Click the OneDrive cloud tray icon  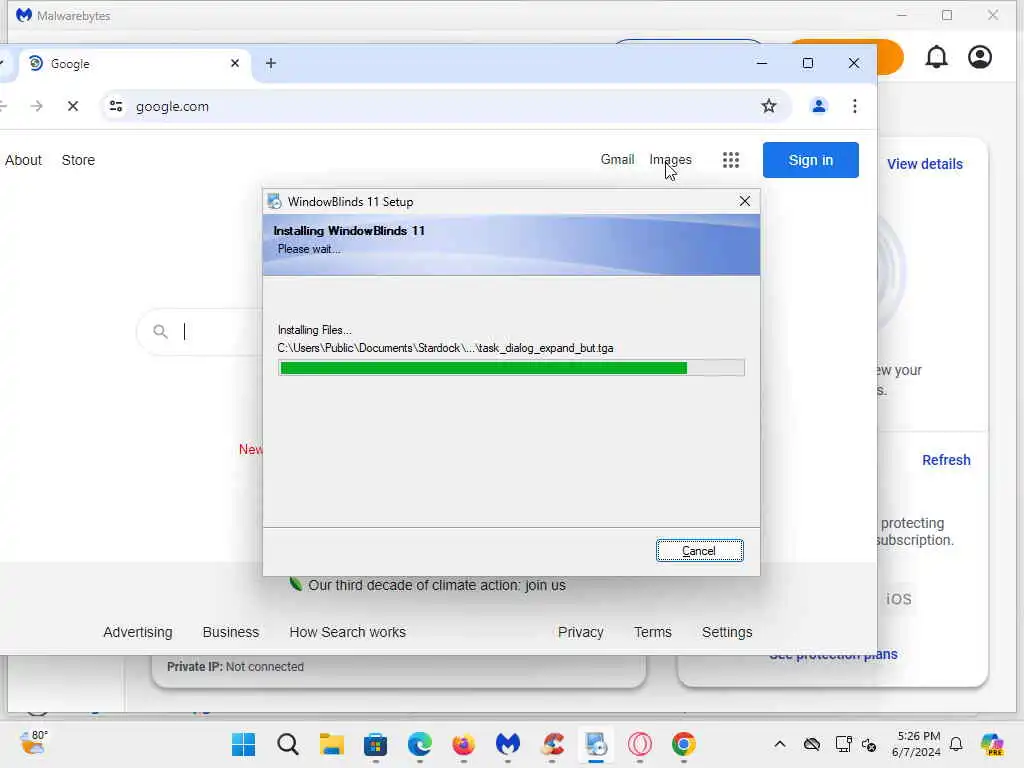pos(812,744)
